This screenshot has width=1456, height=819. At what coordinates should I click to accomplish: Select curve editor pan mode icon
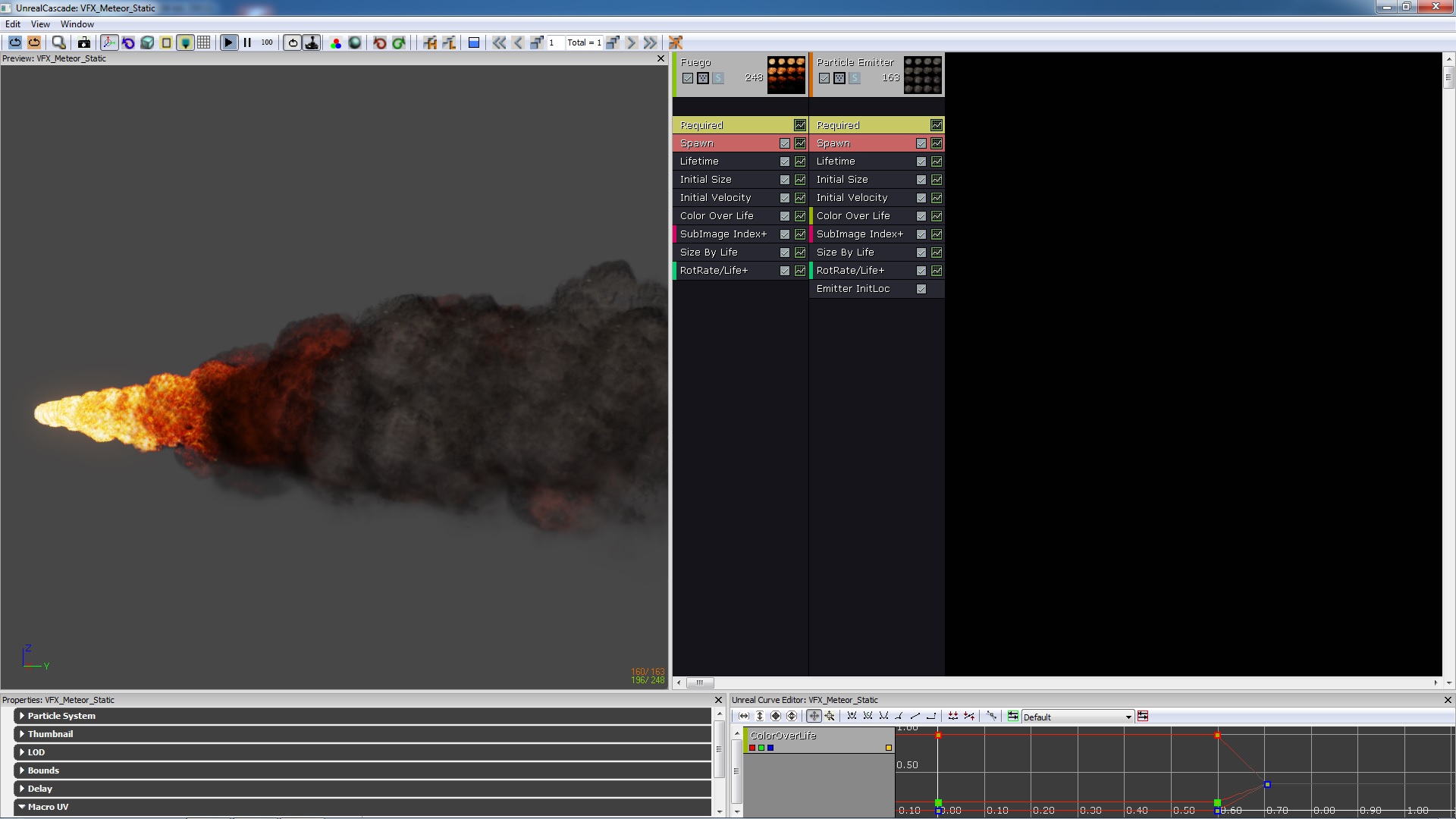tap(814, 716)
